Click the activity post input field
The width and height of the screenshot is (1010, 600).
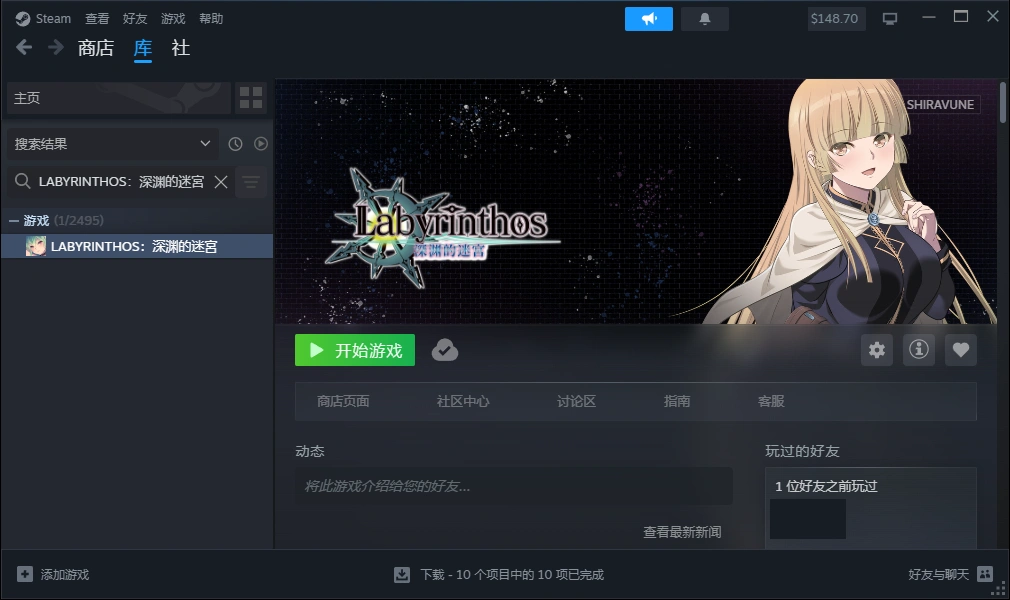[513, 486]
